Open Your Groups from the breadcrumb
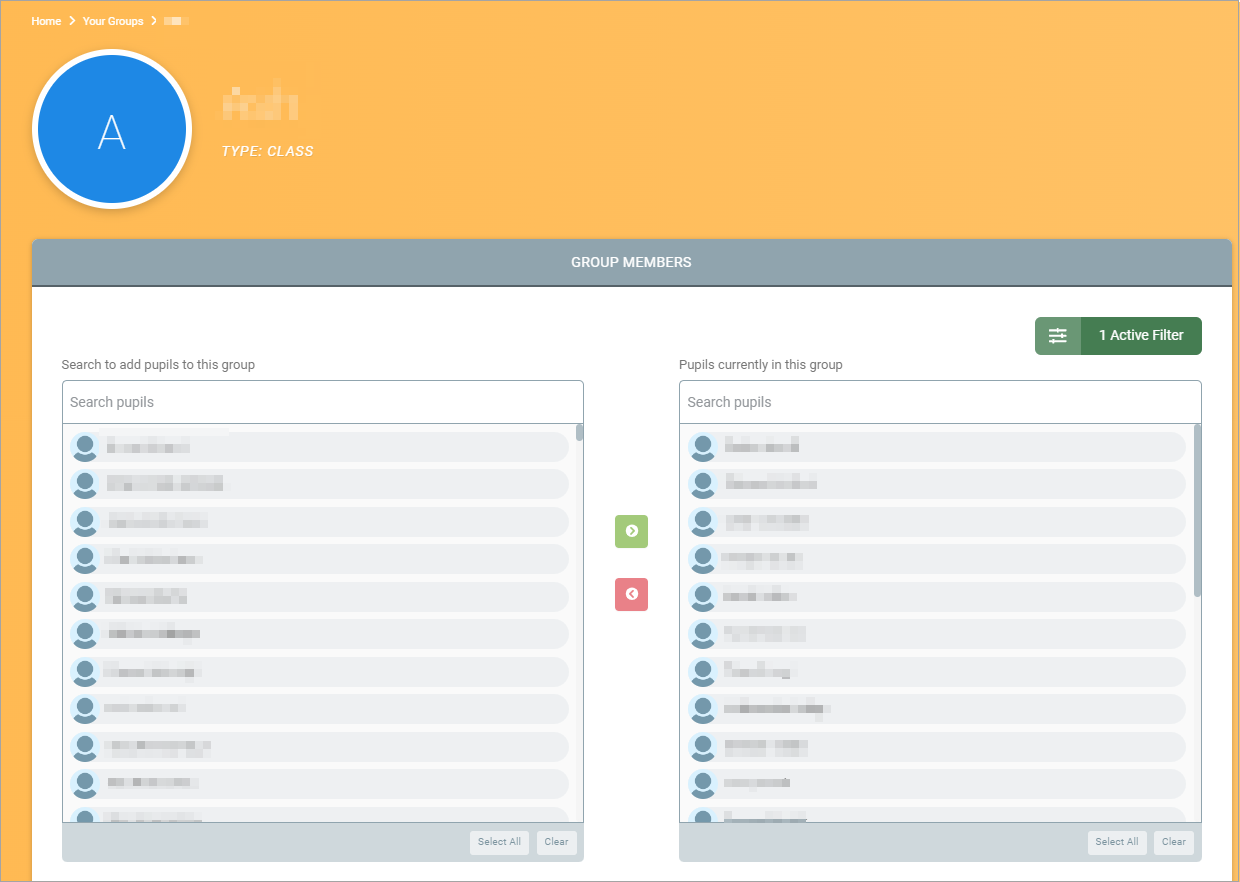 click(112, 20)
